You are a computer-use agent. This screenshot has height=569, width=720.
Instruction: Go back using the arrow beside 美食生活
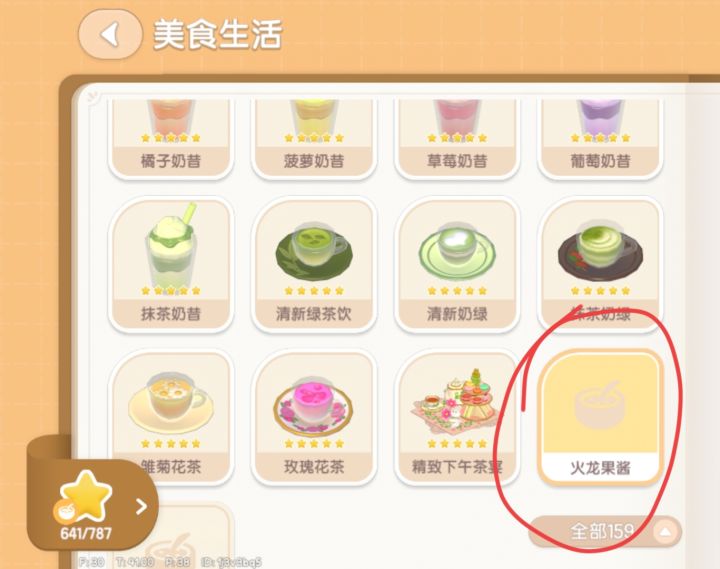110,34
